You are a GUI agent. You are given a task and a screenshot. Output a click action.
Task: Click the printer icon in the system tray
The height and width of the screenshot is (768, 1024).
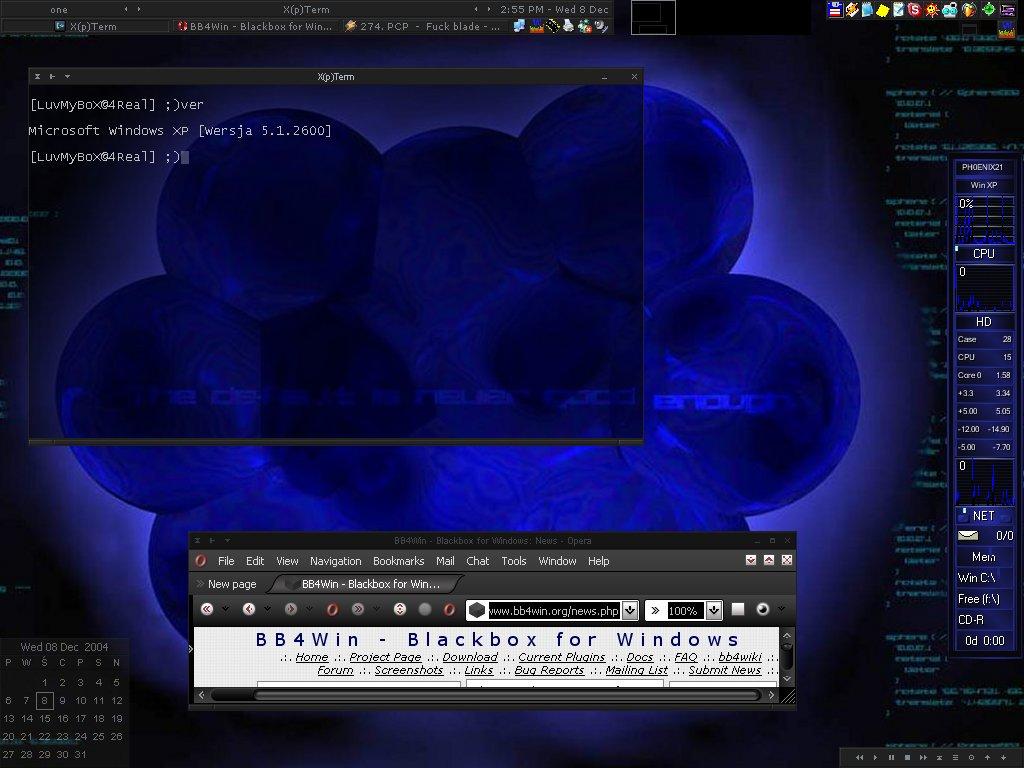[x=568, y=26]
